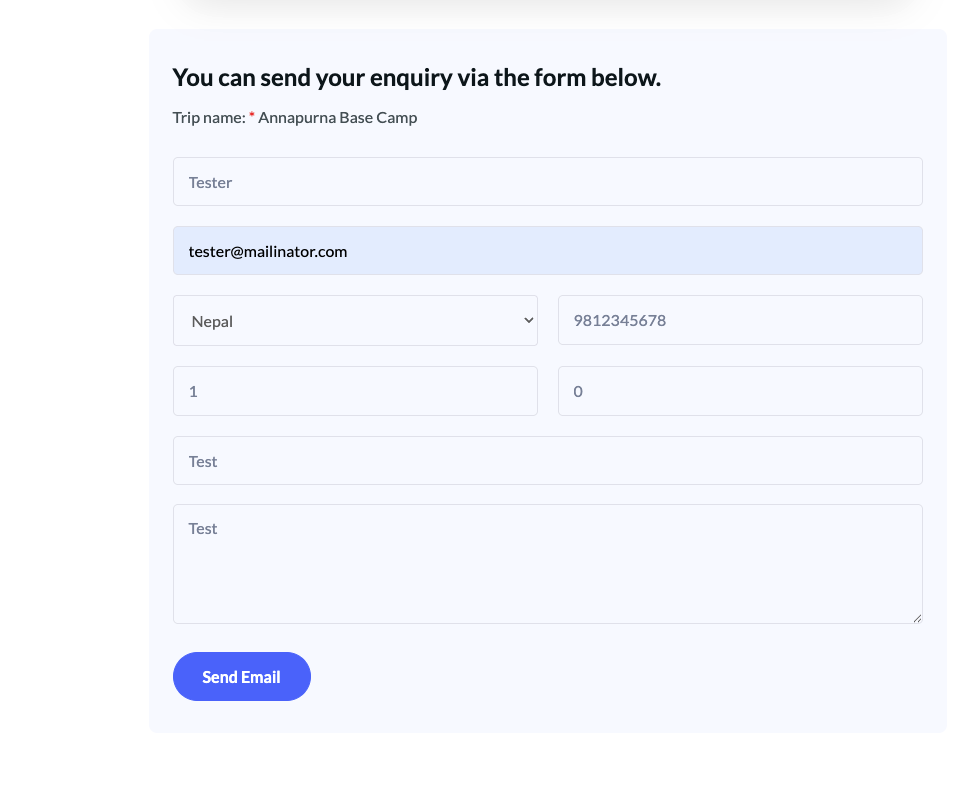The image size is (970, 802).
Task: Grab the message textarea resize handle
Action: point(917,618)
